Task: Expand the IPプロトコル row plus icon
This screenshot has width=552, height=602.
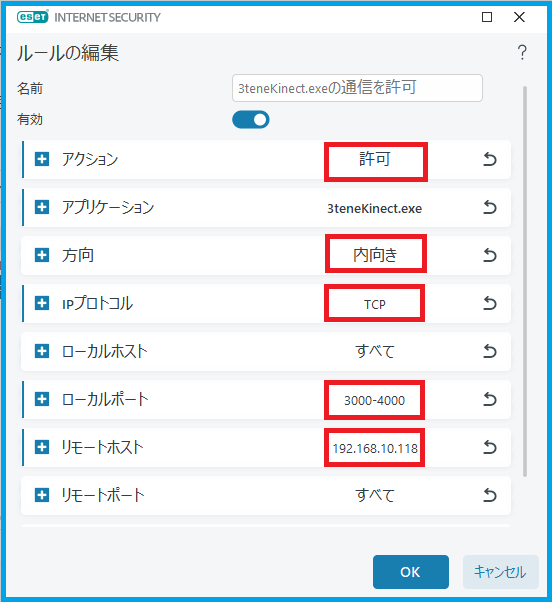Action: (x=42, y=303)
